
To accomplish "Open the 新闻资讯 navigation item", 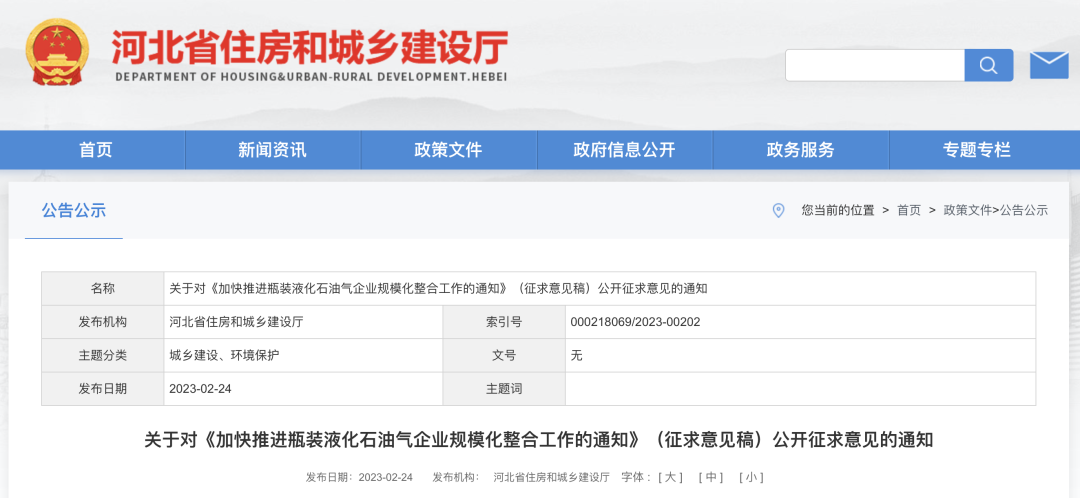I will point(273,149).
